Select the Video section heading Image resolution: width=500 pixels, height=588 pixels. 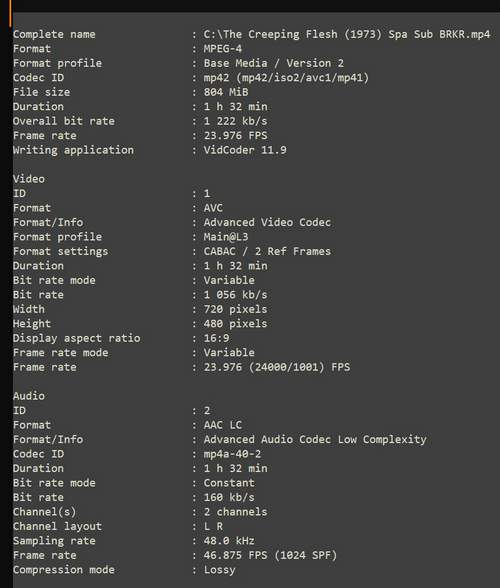tap(29, 179)
